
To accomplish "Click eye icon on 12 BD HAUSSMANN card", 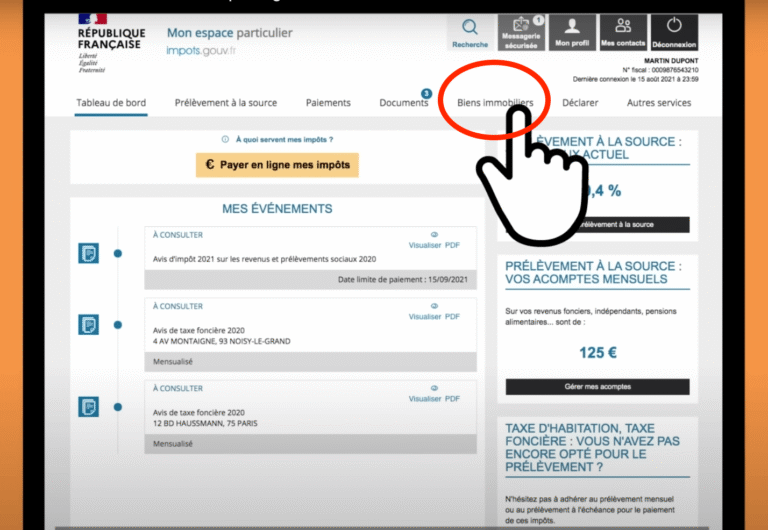I will click(x=434, y=388).
